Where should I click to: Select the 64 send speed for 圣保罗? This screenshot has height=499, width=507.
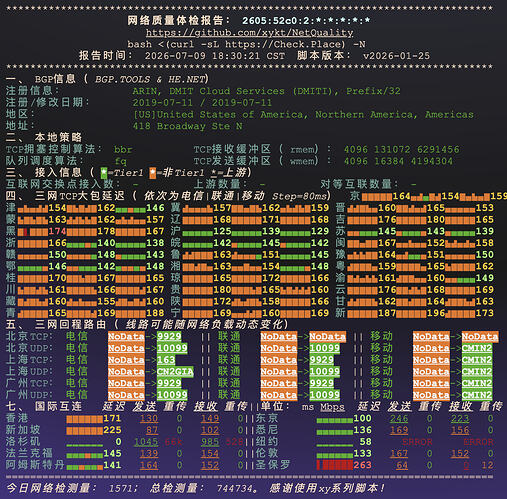click(402, 465)
